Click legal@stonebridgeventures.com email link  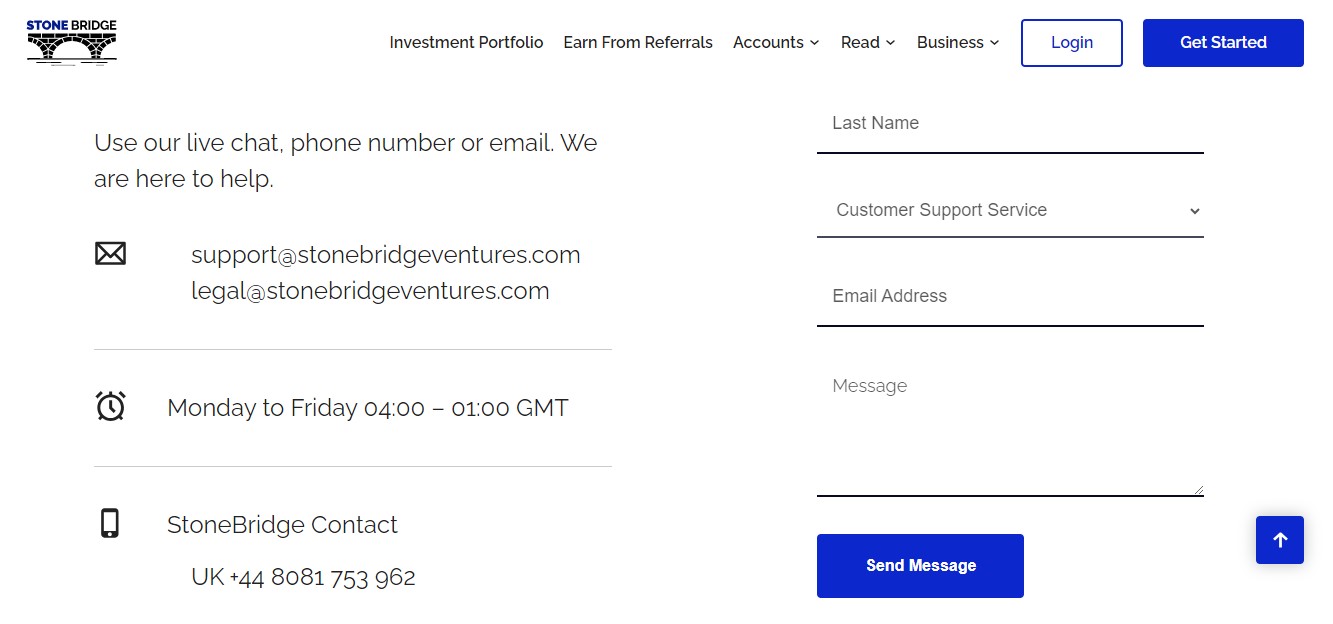370,291
